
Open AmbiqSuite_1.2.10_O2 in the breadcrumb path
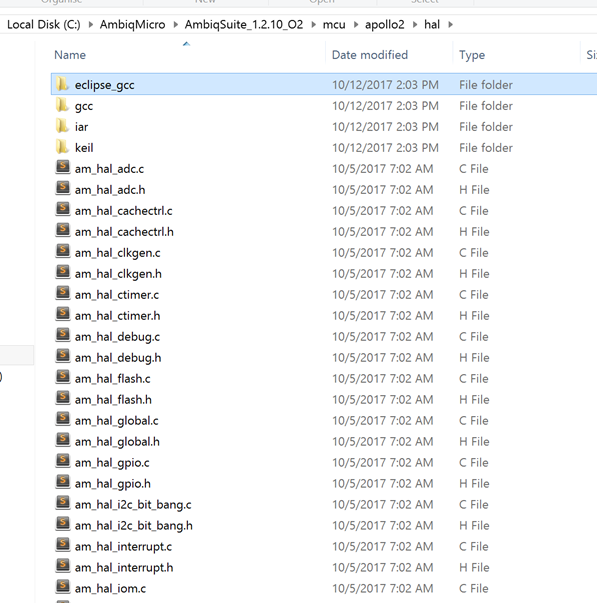[243, 25]
